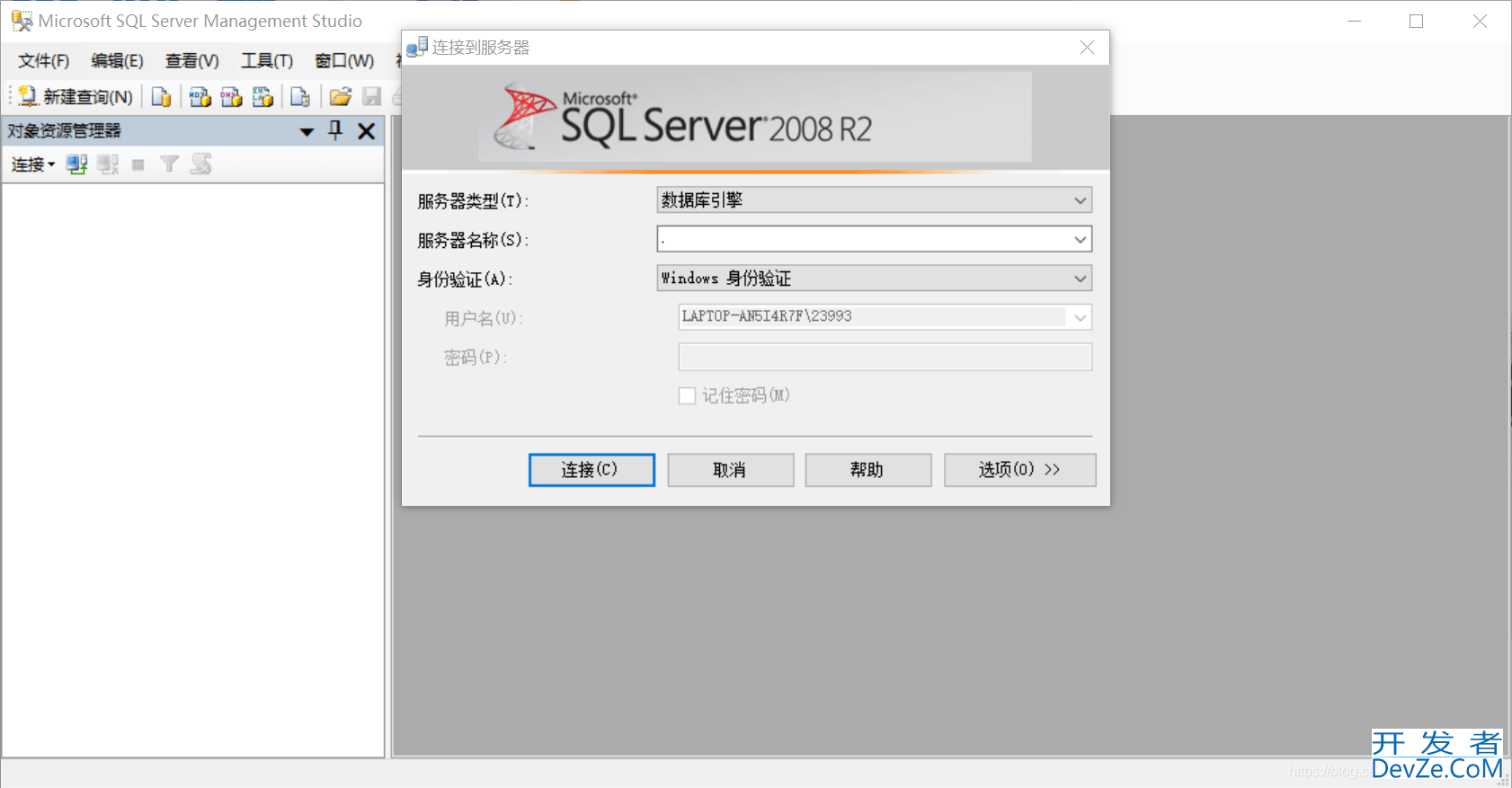Click the Open File folder icon
This screenshot has height=788, width=1512.
tap(340, 96)
